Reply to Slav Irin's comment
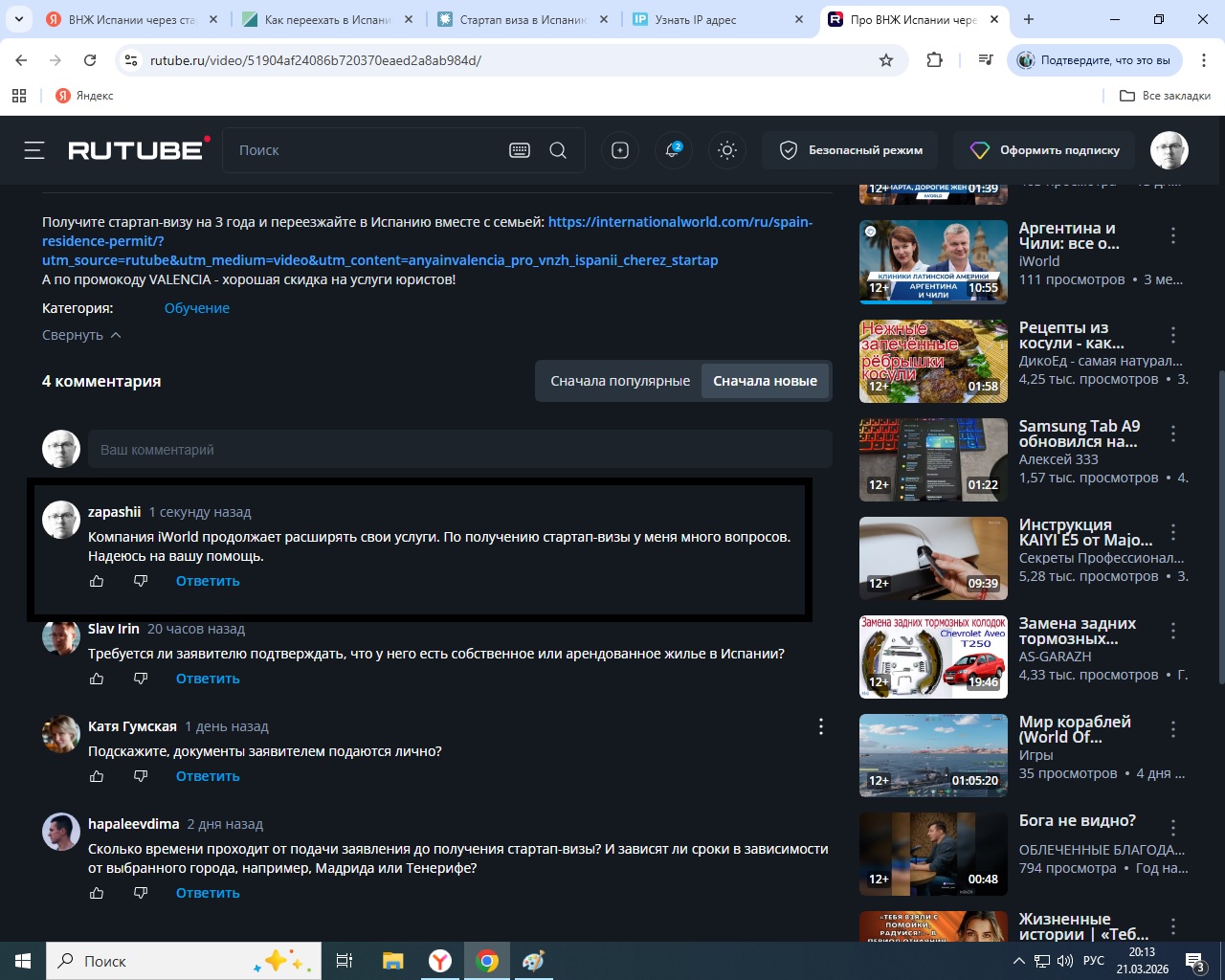The height and width of the screenshot is (980, 1225). click(208, 679)
